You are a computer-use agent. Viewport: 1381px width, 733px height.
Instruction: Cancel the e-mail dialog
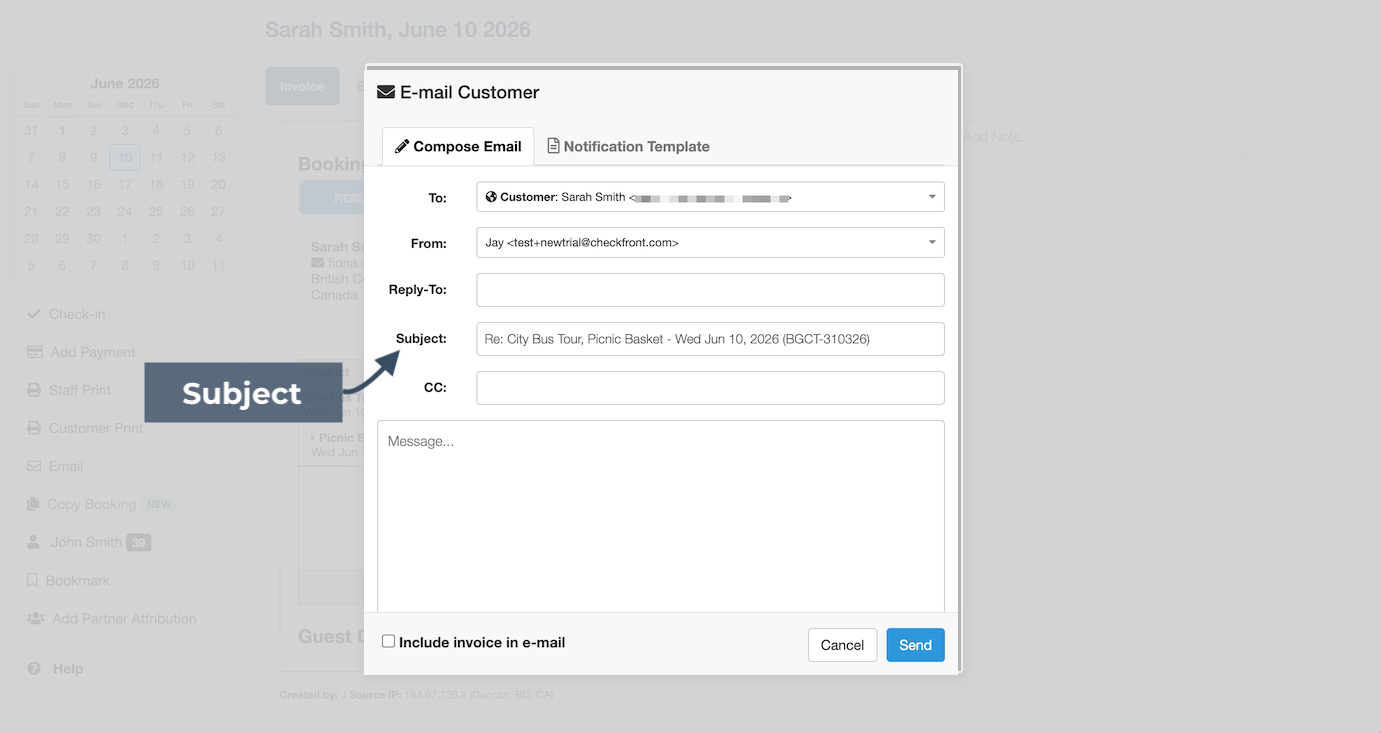pyautogui.click(x=842, y=645)
